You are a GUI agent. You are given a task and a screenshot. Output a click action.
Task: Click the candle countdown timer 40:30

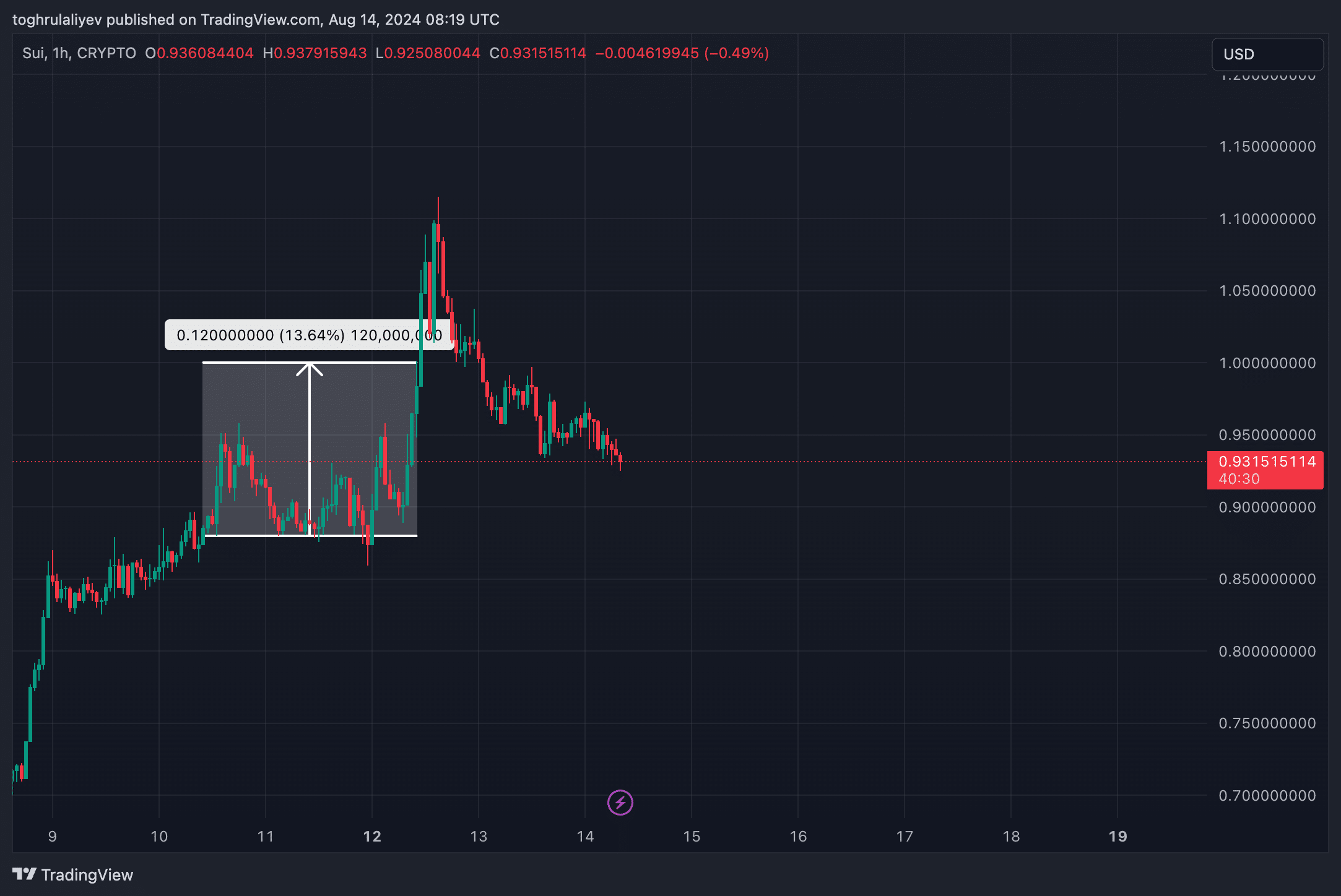pyautogui.click(x=1239, y=479)
